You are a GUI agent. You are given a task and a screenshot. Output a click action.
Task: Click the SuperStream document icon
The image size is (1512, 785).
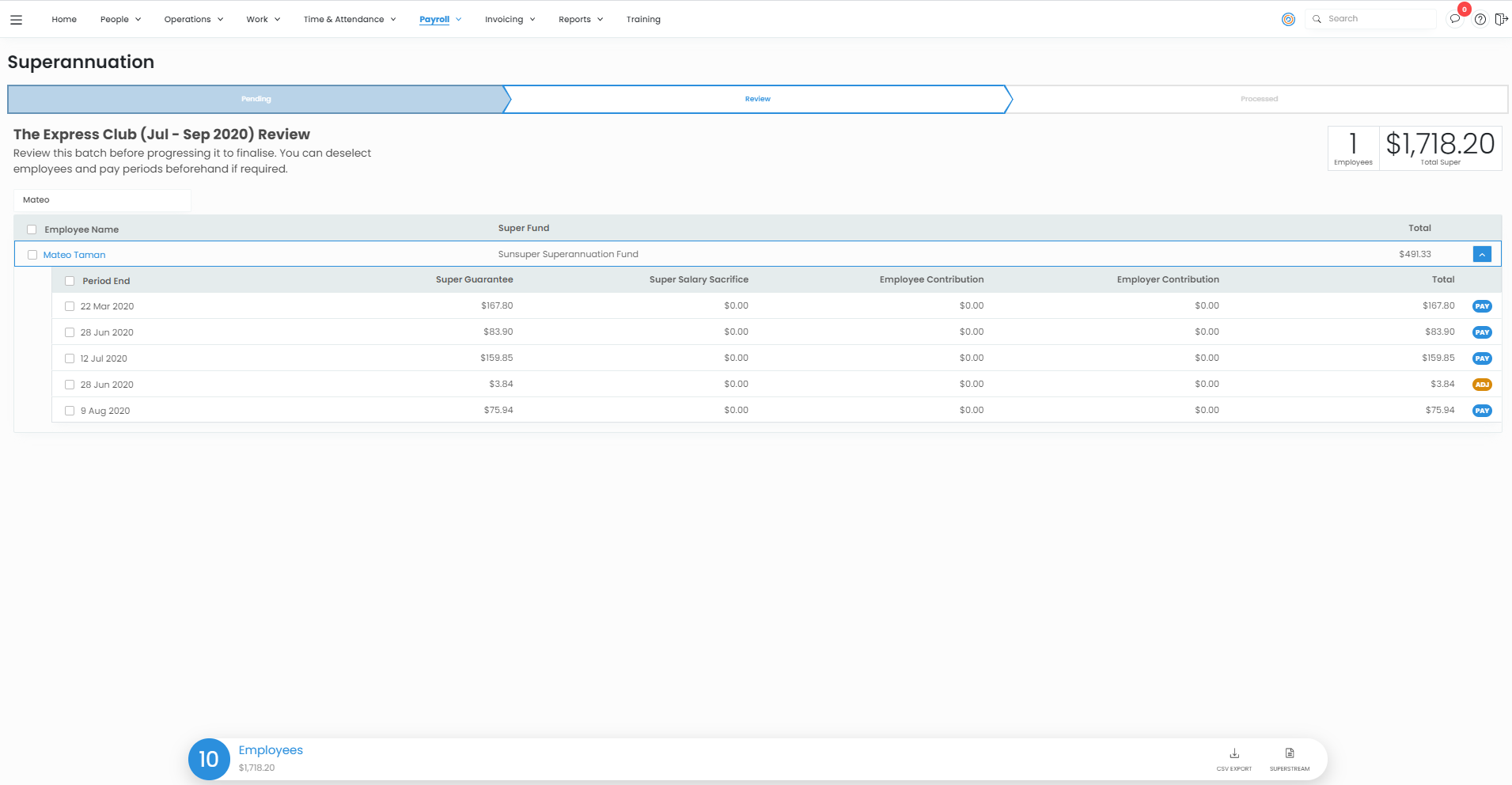pos(1289,755)
